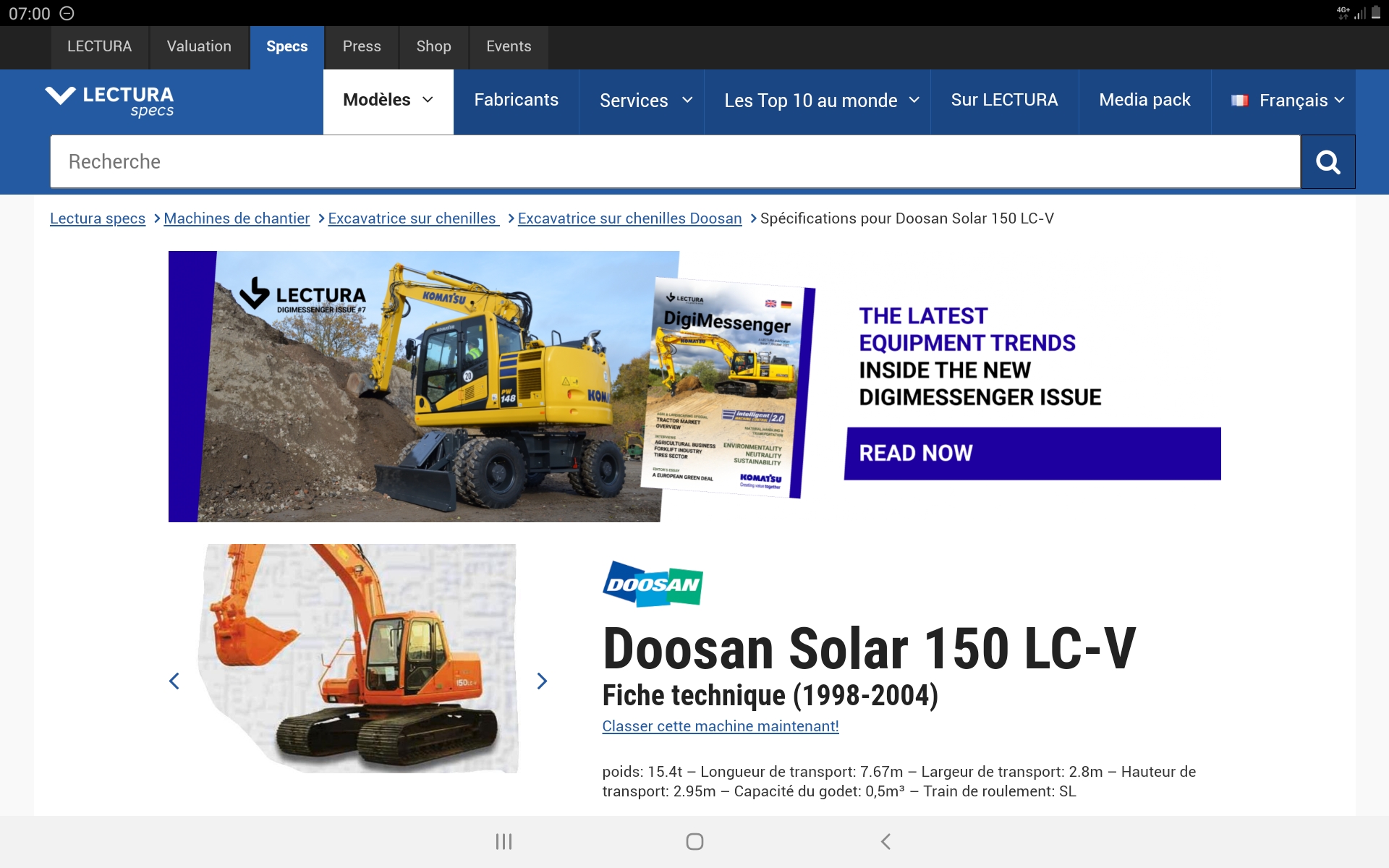Expand the Services dropdown menu

click(642, 101)
